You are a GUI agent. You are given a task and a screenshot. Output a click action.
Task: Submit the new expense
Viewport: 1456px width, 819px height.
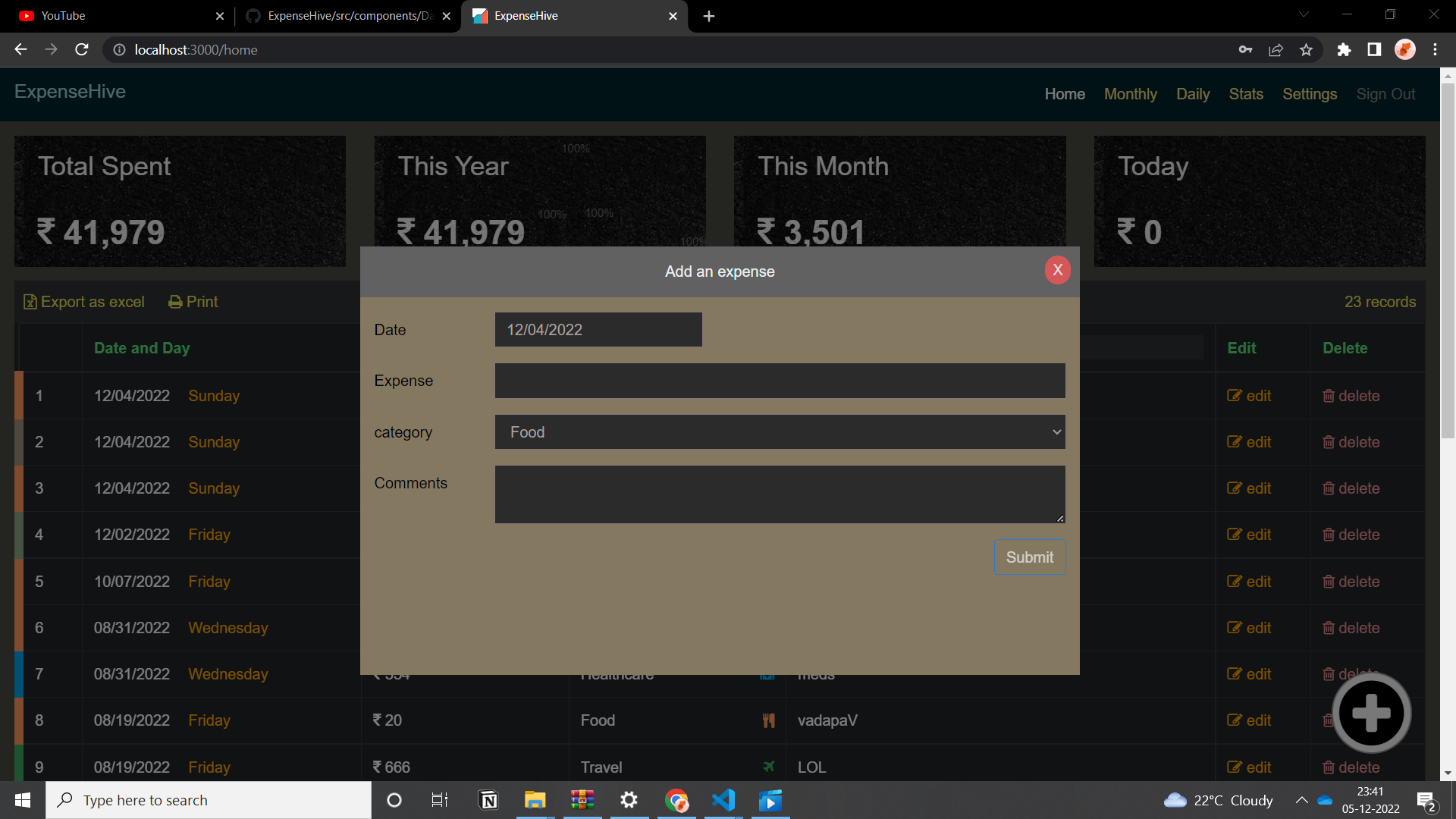(x=1029, y=557)
